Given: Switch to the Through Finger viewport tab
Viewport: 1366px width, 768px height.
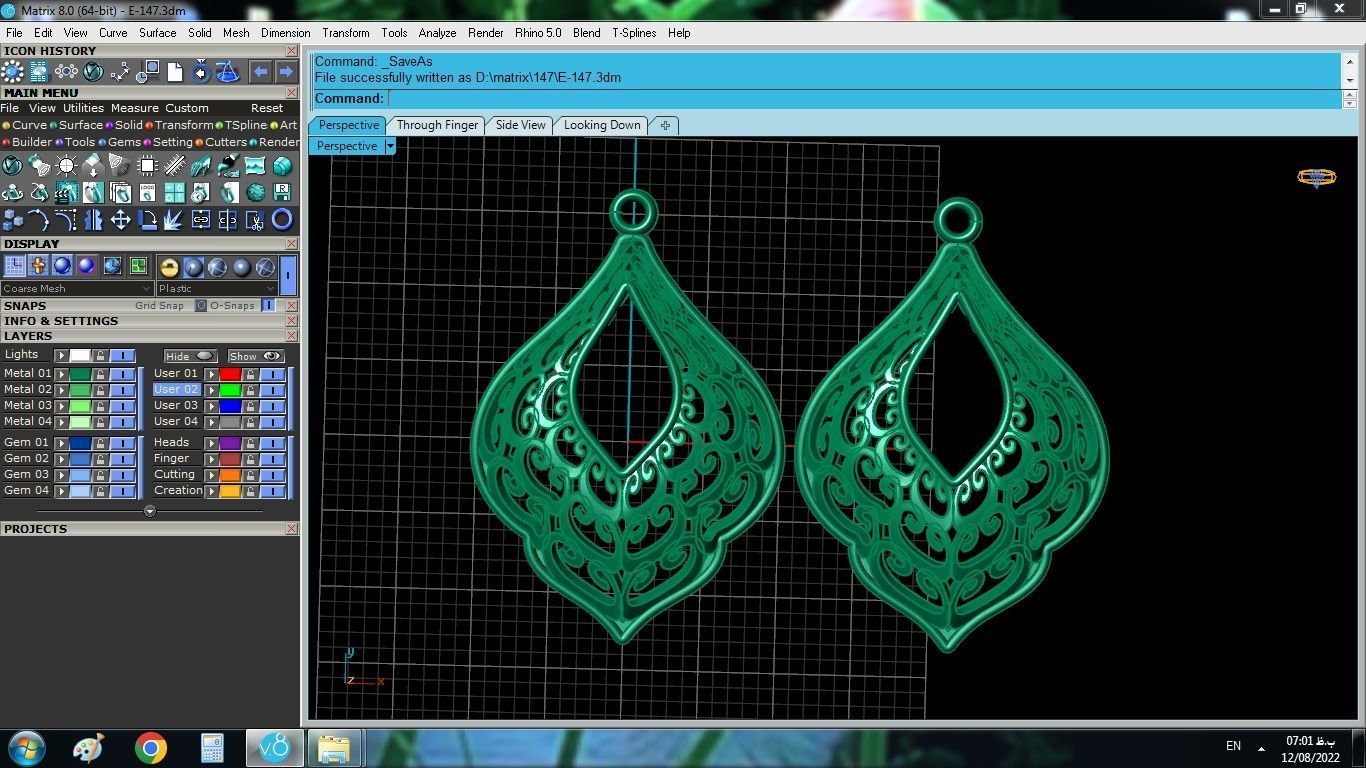Looking at the screenshot, I should [x=437, y=125].
